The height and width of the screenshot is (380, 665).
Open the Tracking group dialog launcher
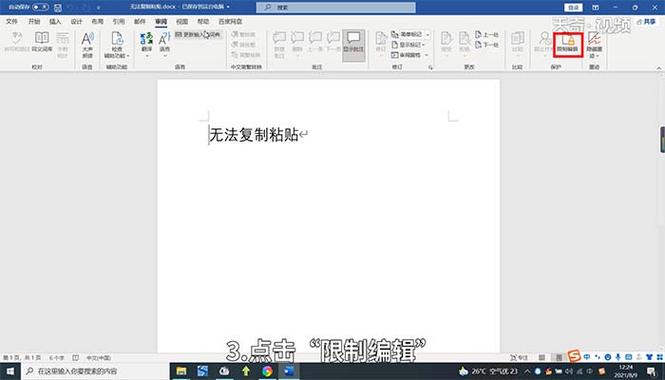point(430,68)
